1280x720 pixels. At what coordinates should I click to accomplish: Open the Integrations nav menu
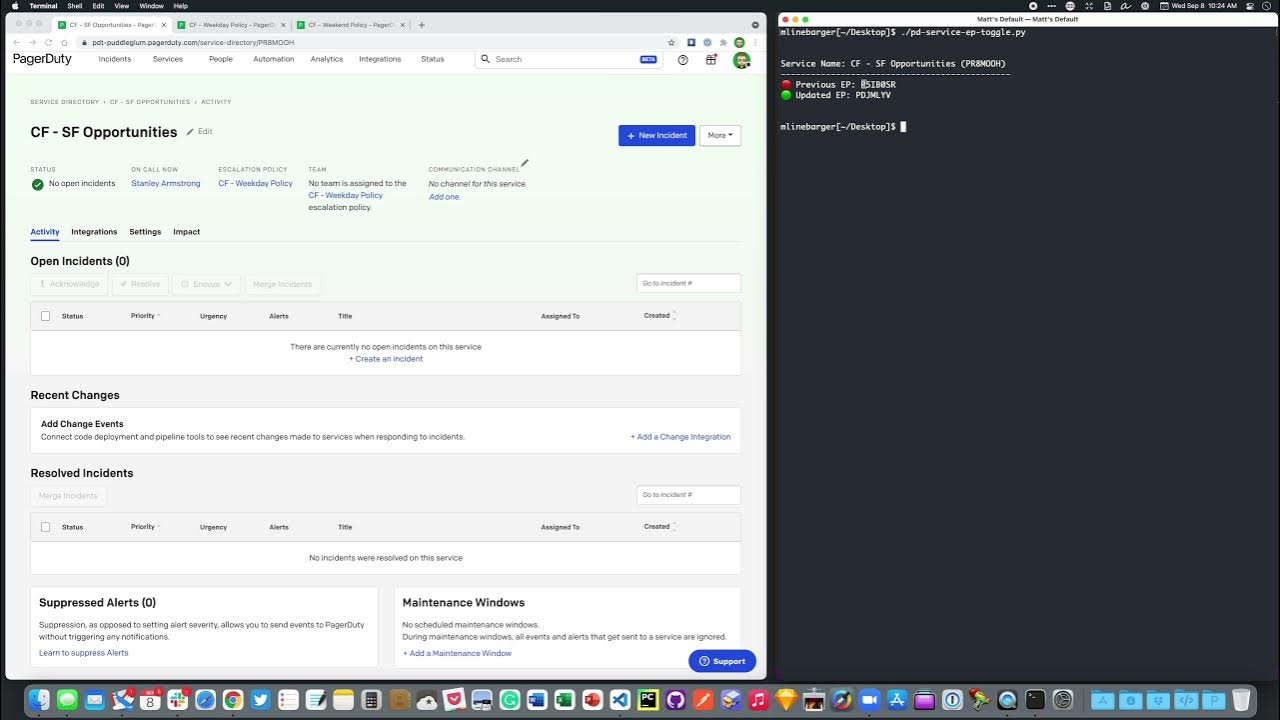pos(380,59)
